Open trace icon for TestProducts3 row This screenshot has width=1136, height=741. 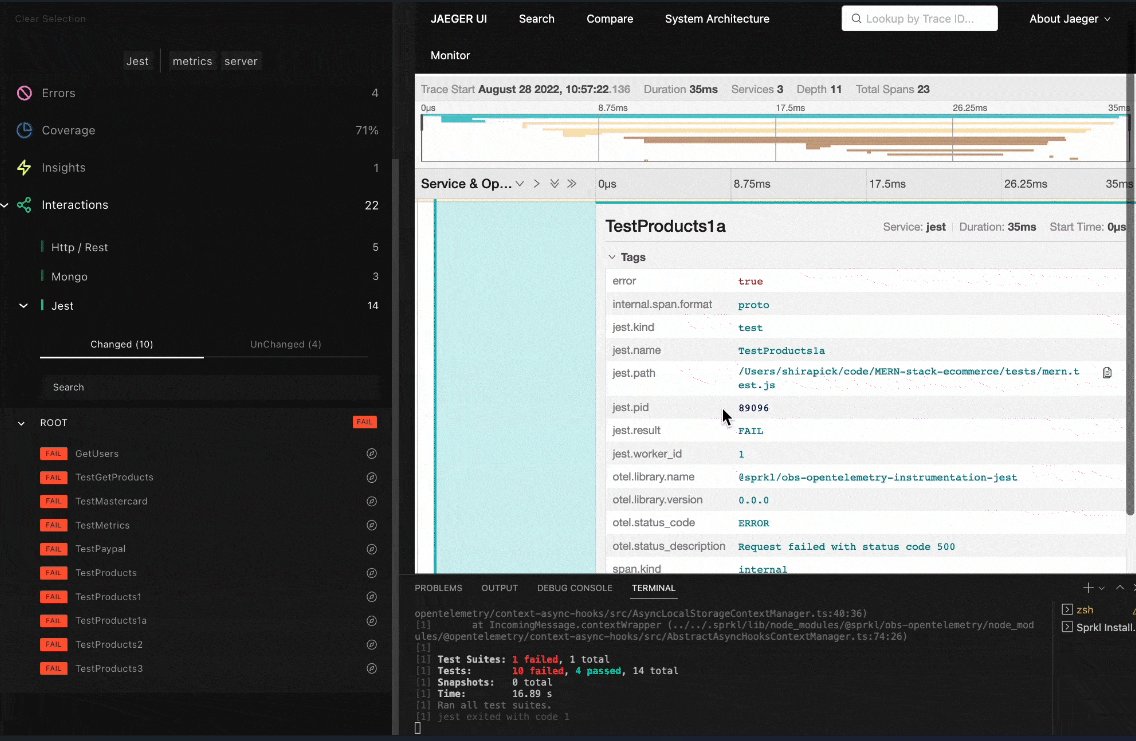point(372,669)
